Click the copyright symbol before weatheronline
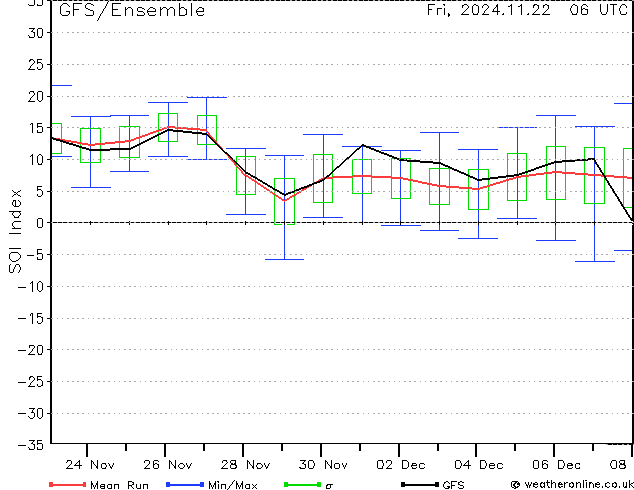Viewport: 634px width, 490px height. 516,485
